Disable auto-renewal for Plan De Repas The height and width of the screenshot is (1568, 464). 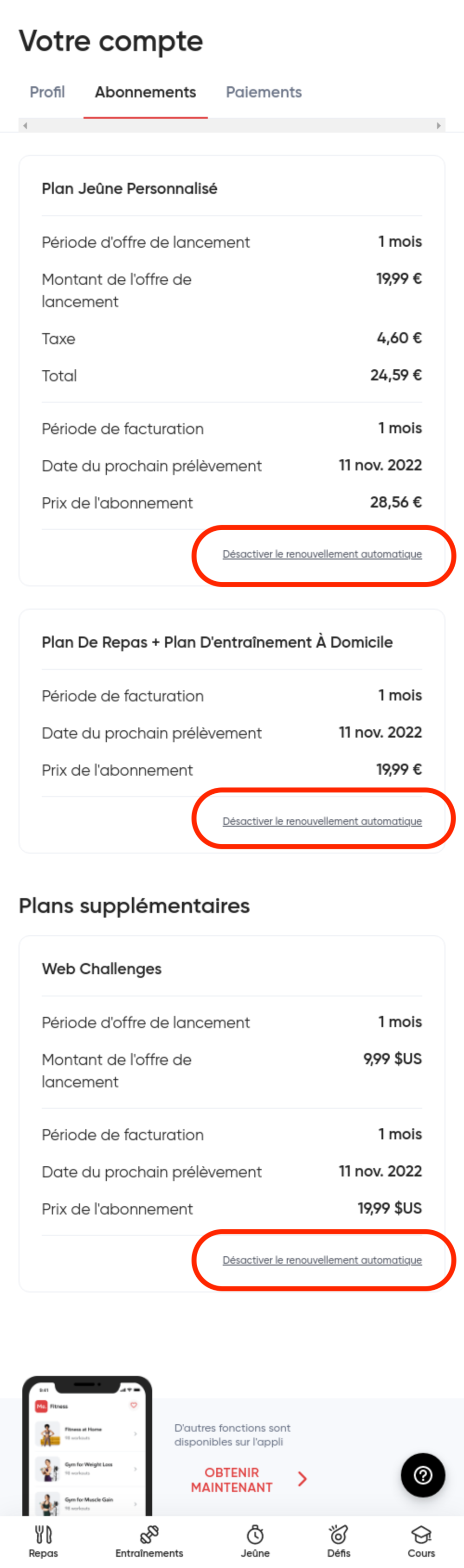[322, 822]
